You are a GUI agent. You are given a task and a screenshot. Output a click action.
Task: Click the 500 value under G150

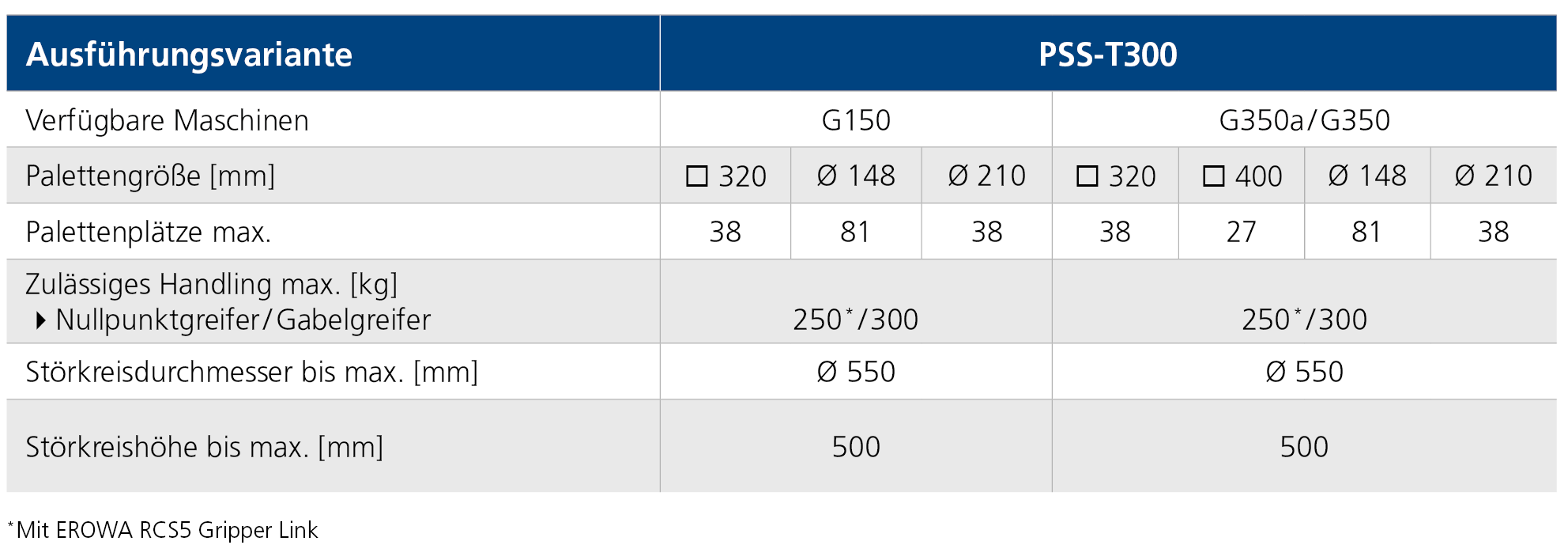856,447
